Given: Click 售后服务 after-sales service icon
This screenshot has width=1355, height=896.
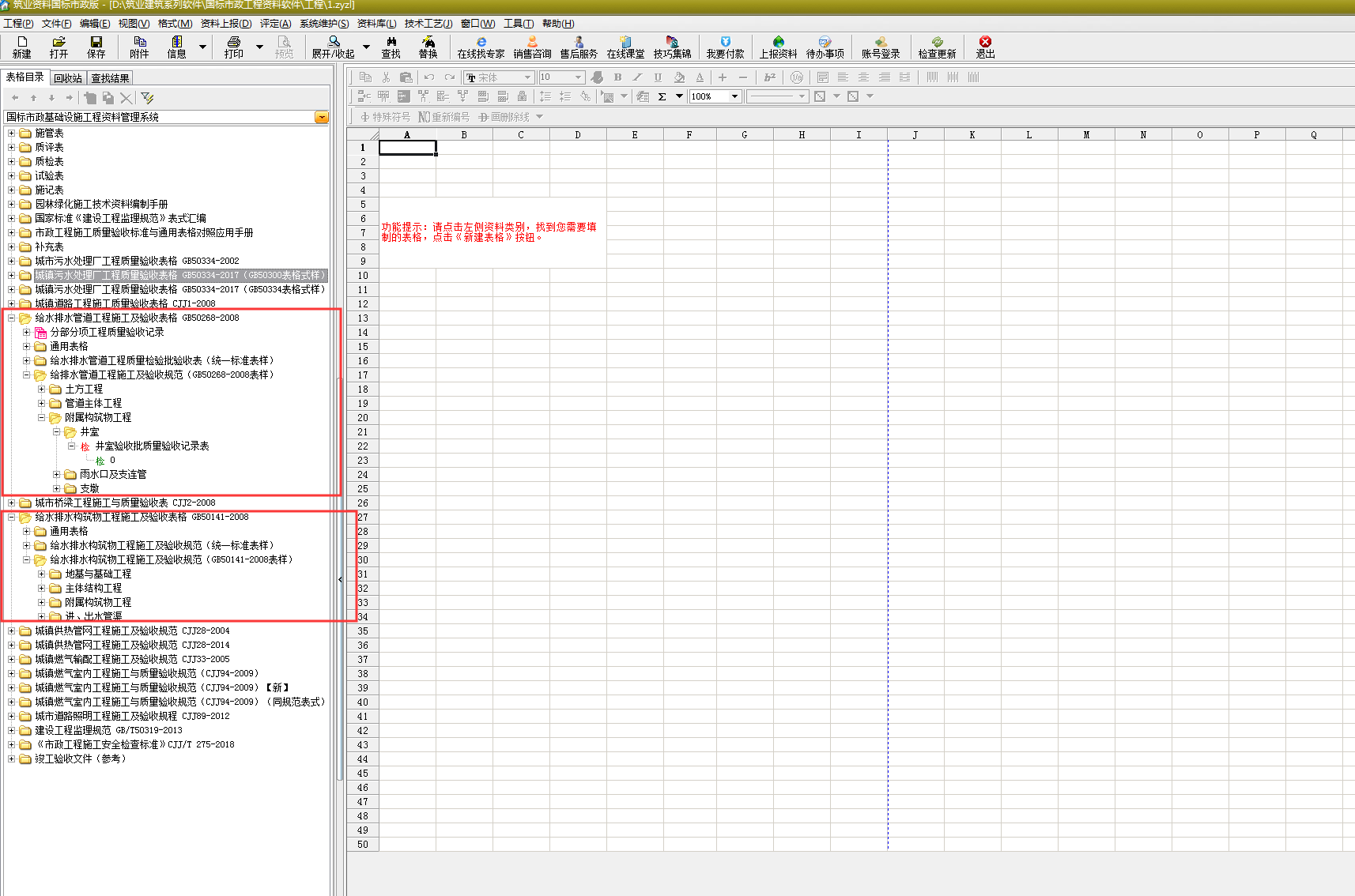Looking at the screenshot, I should click(579, 47).
